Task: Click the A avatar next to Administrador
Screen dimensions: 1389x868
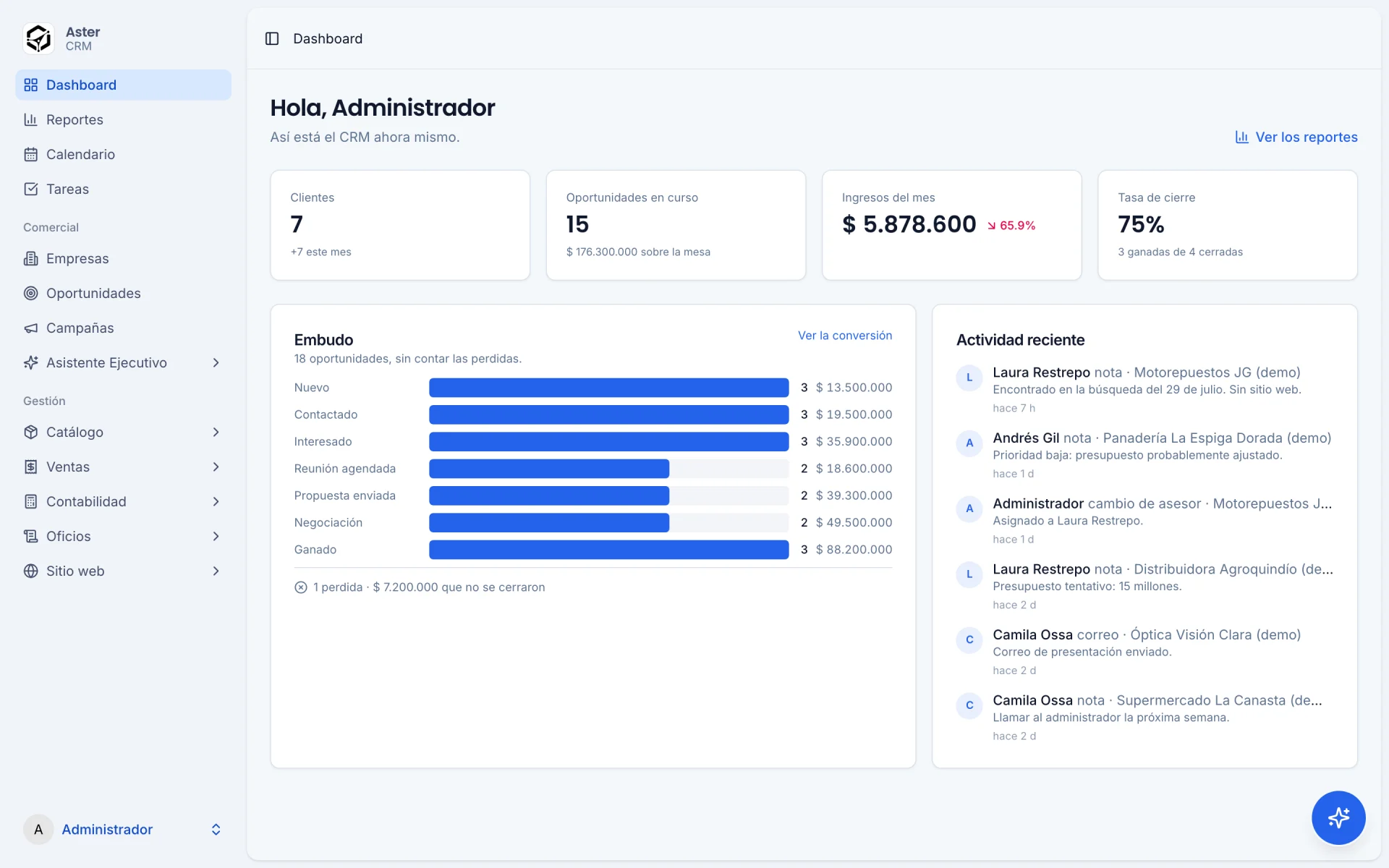Action: [x=38, y=829]
